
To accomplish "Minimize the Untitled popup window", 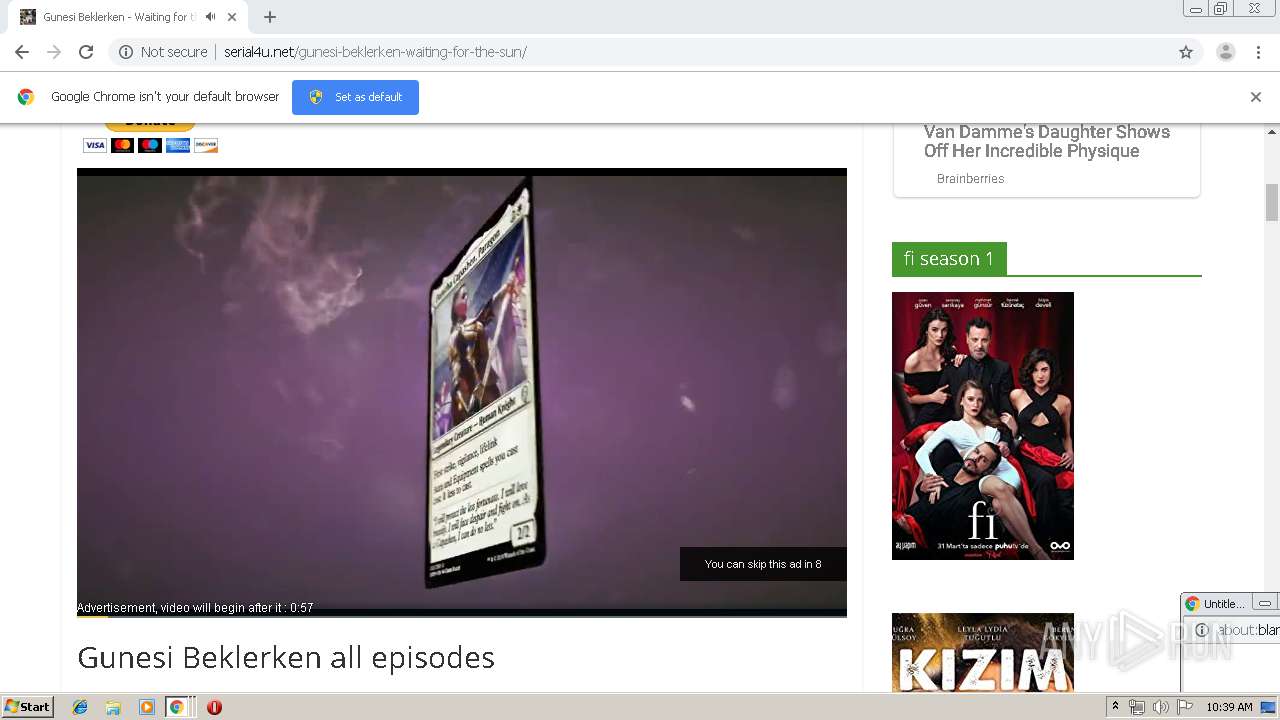I will 1265,604.
